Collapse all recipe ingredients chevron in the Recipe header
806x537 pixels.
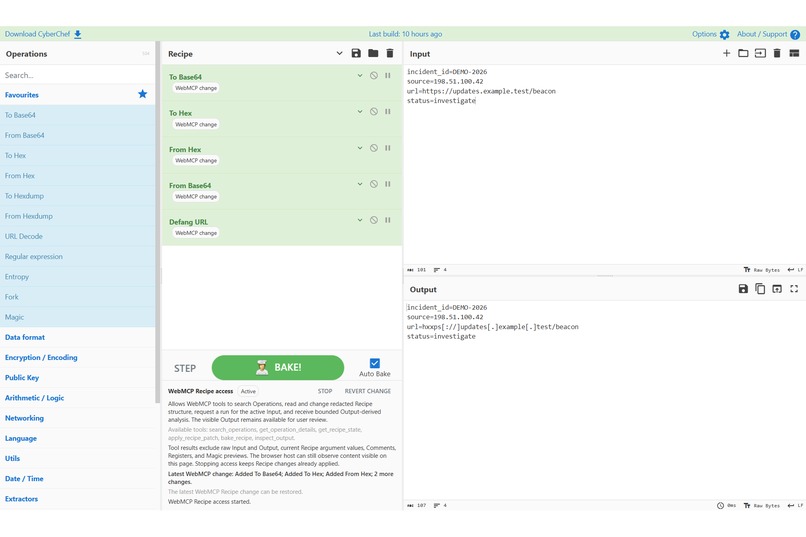[x=339, y=53]
